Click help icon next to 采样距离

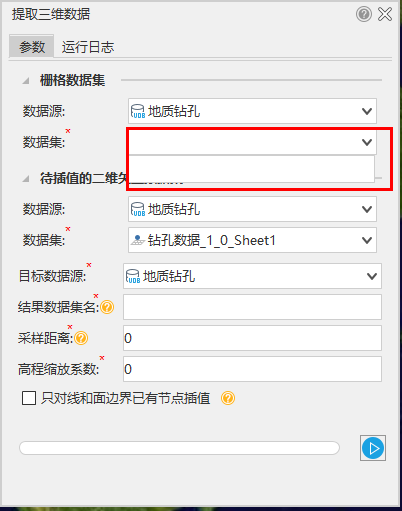pos(81,338)
